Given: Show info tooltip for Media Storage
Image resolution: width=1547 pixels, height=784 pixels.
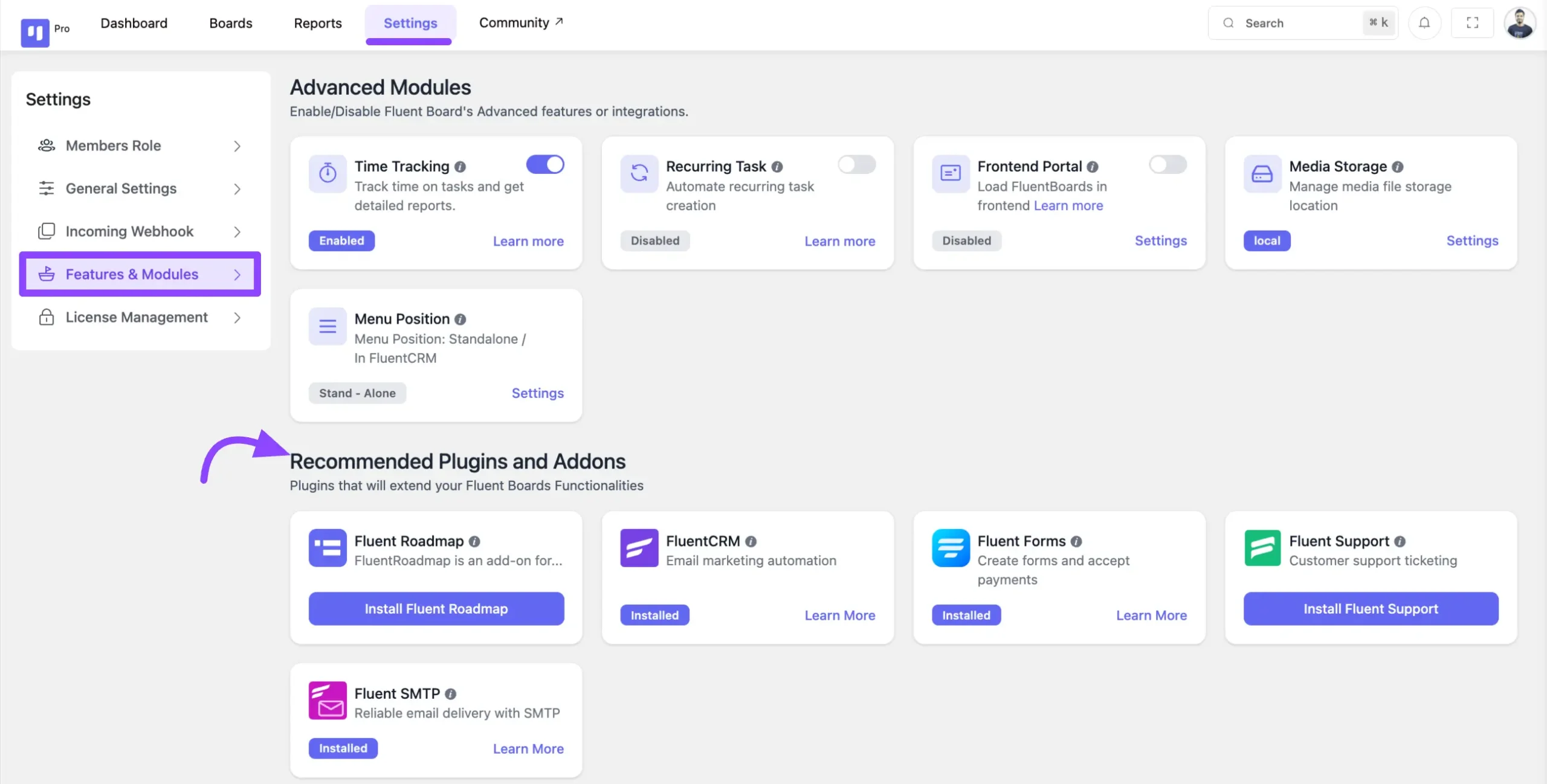Looking at the screenshot, I should pos(1398,167).
